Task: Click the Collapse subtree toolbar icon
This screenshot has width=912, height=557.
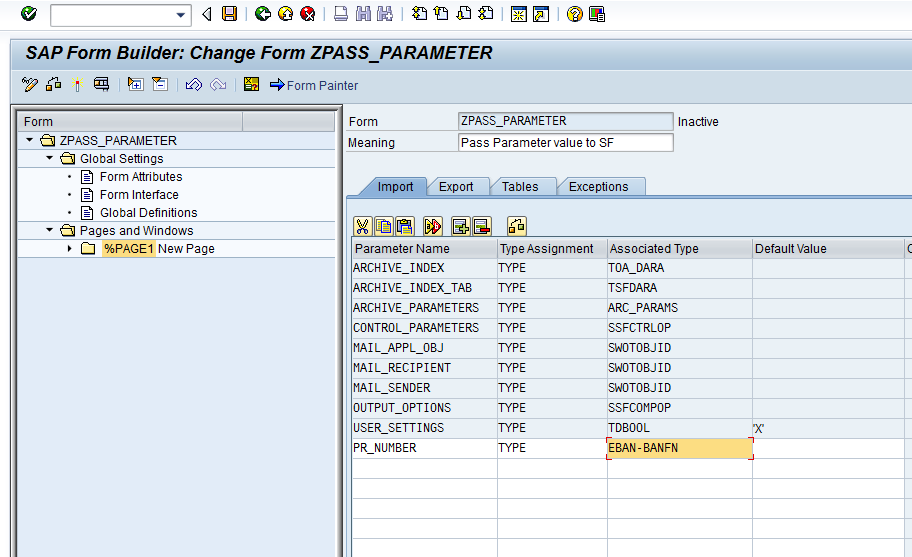Action: click(159, 85)
